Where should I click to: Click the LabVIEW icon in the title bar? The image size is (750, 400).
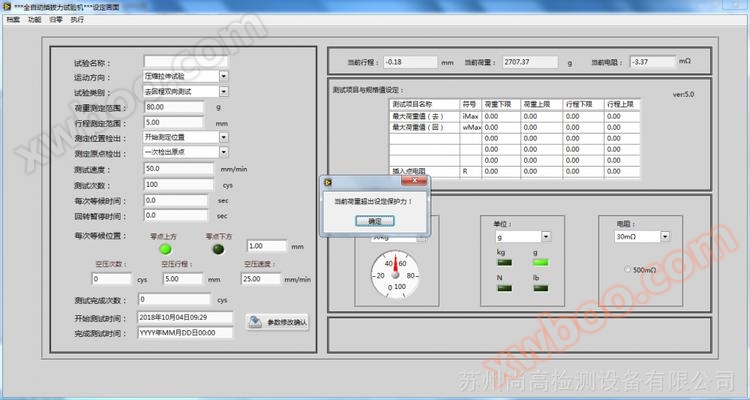pos(8,6)
